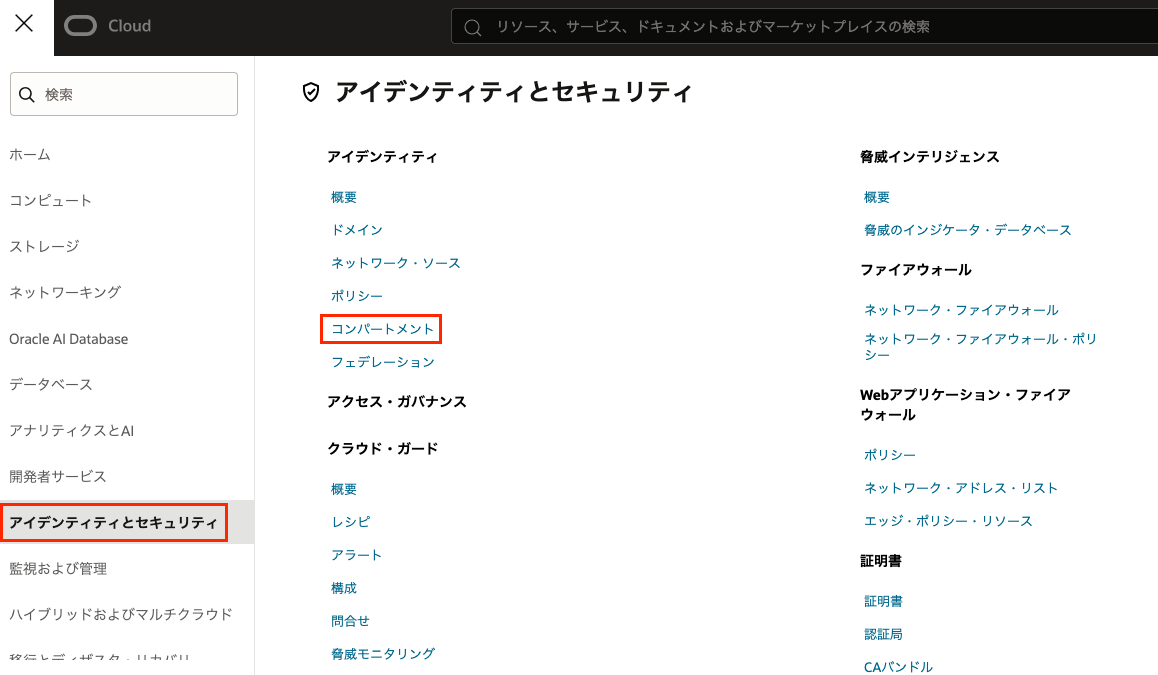Open the エッジ・ポリシー・リソース link
Screen dimensions: 1158x675
coord(948,521)
